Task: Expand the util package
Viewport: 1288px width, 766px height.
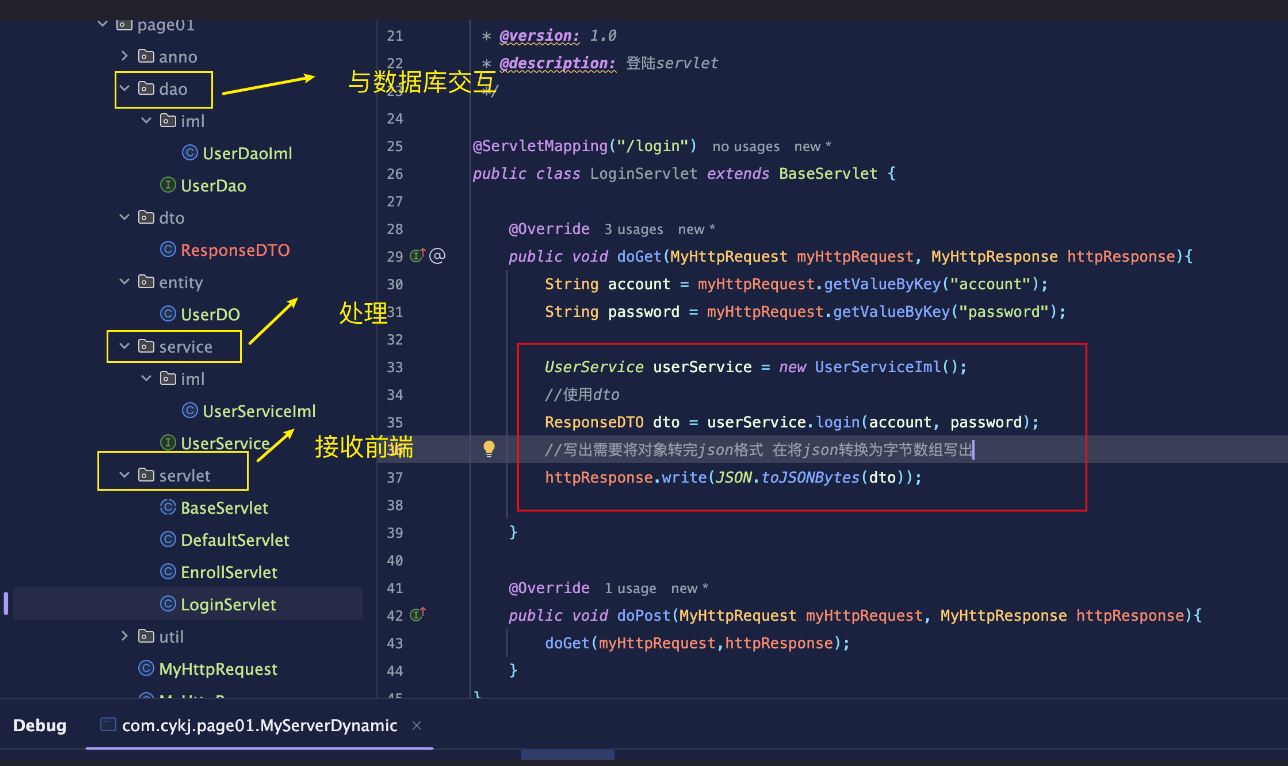Action: 124,636
